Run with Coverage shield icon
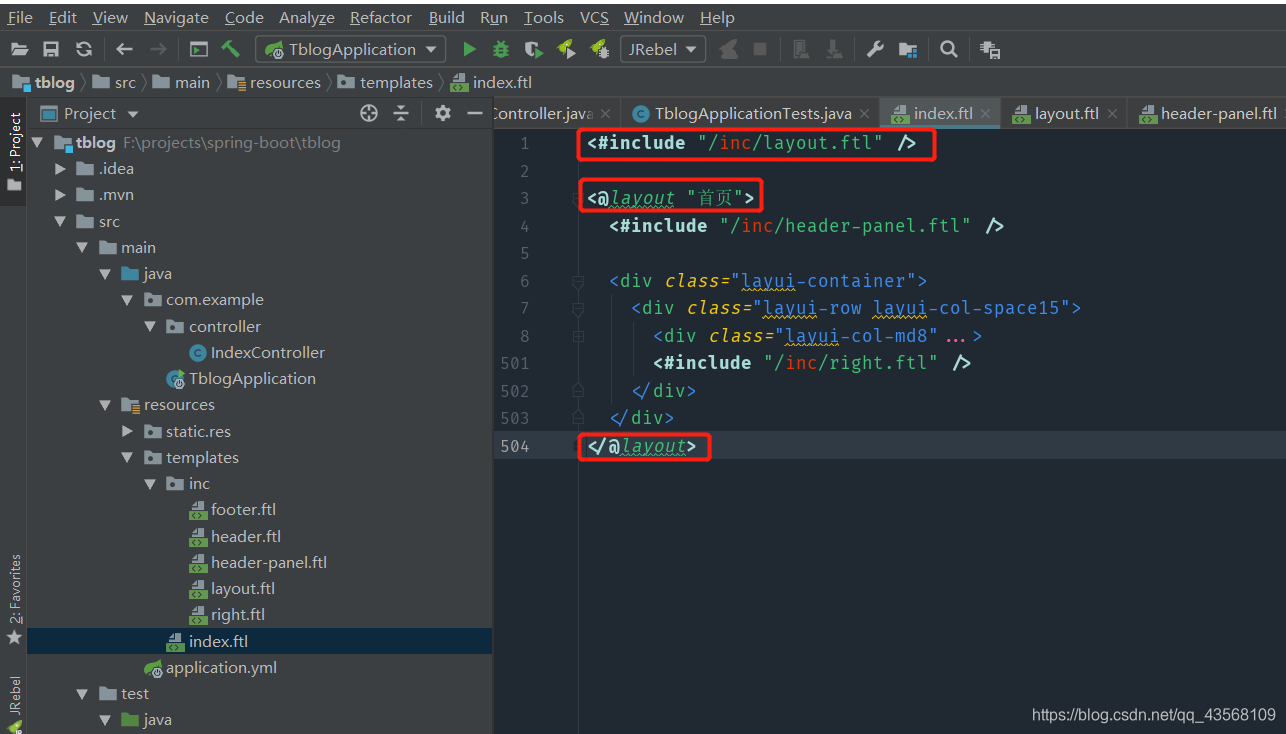 click(534, 49)
